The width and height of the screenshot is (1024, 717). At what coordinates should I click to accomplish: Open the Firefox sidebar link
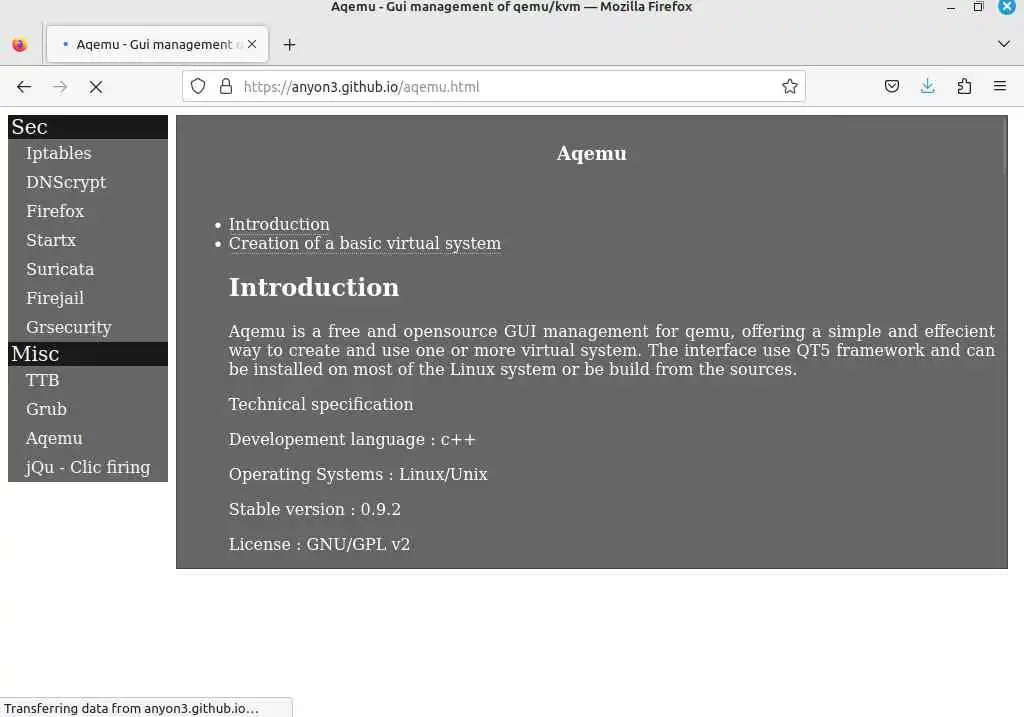point(55,211)
